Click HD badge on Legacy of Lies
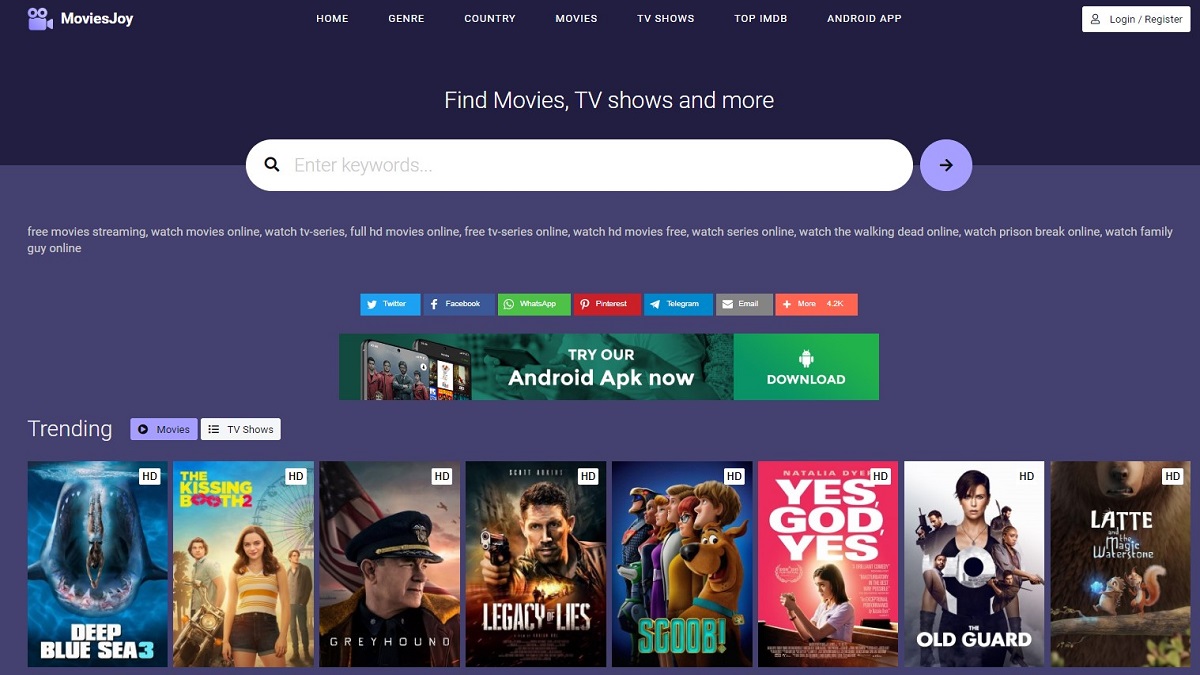Screen dimensions: 1200x675 [588, 476]
